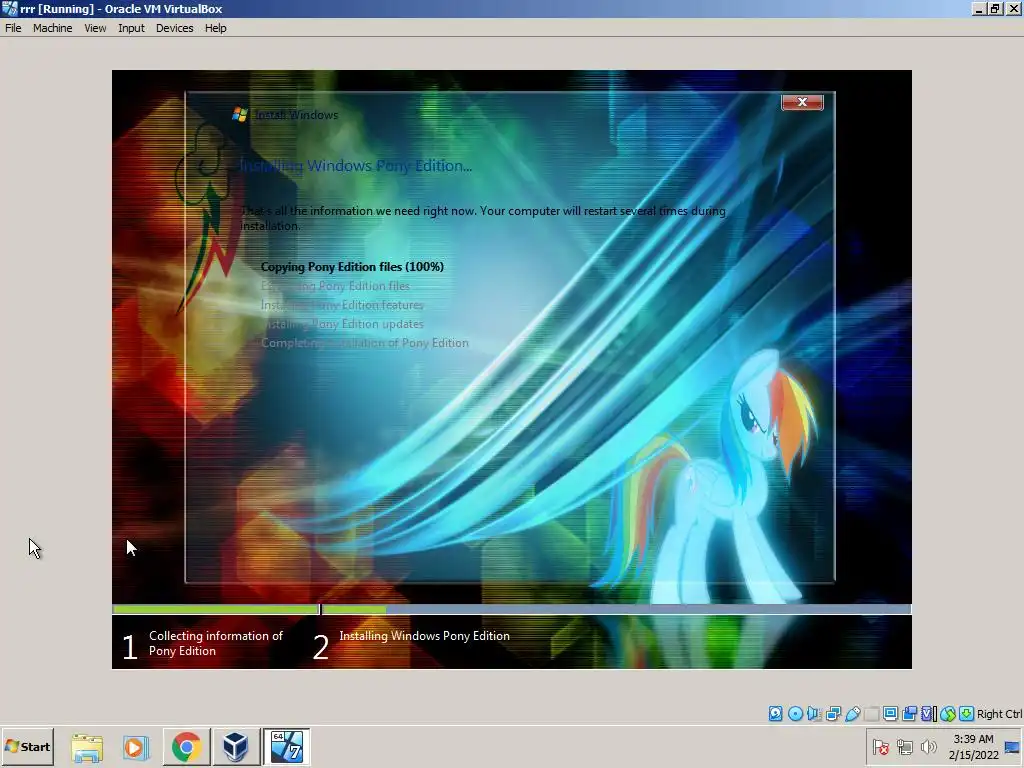Viewport: 1024px width, 768px height.
Task: Click the Right Ctrl host key label
Action: point(1000,714)
